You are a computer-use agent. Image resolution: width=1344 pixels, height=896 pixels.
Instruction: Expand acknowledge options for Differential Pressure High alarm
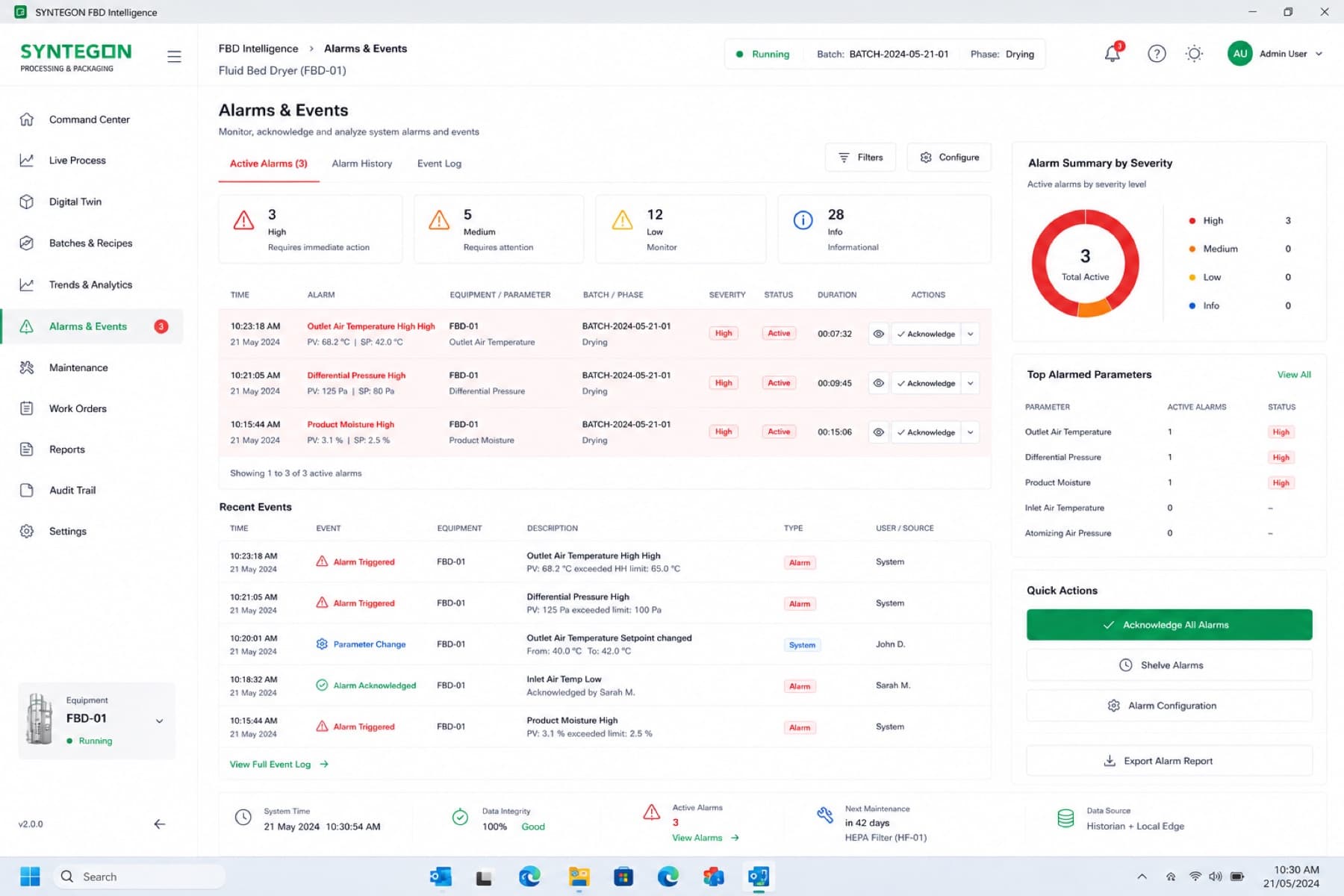tap(970, 383)
